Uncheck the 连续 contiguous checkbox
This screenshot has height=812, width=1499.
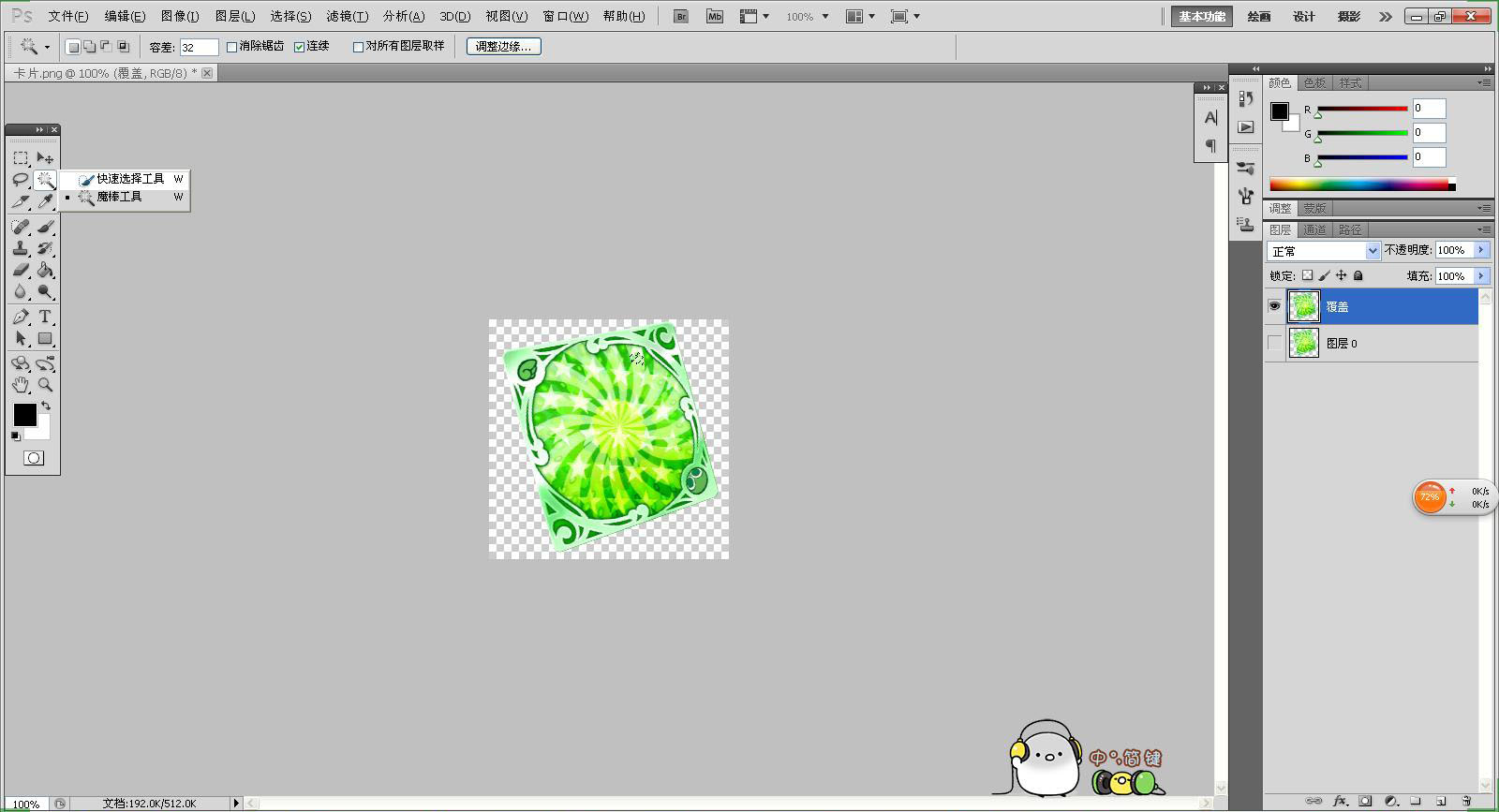(x=300, y=47)
